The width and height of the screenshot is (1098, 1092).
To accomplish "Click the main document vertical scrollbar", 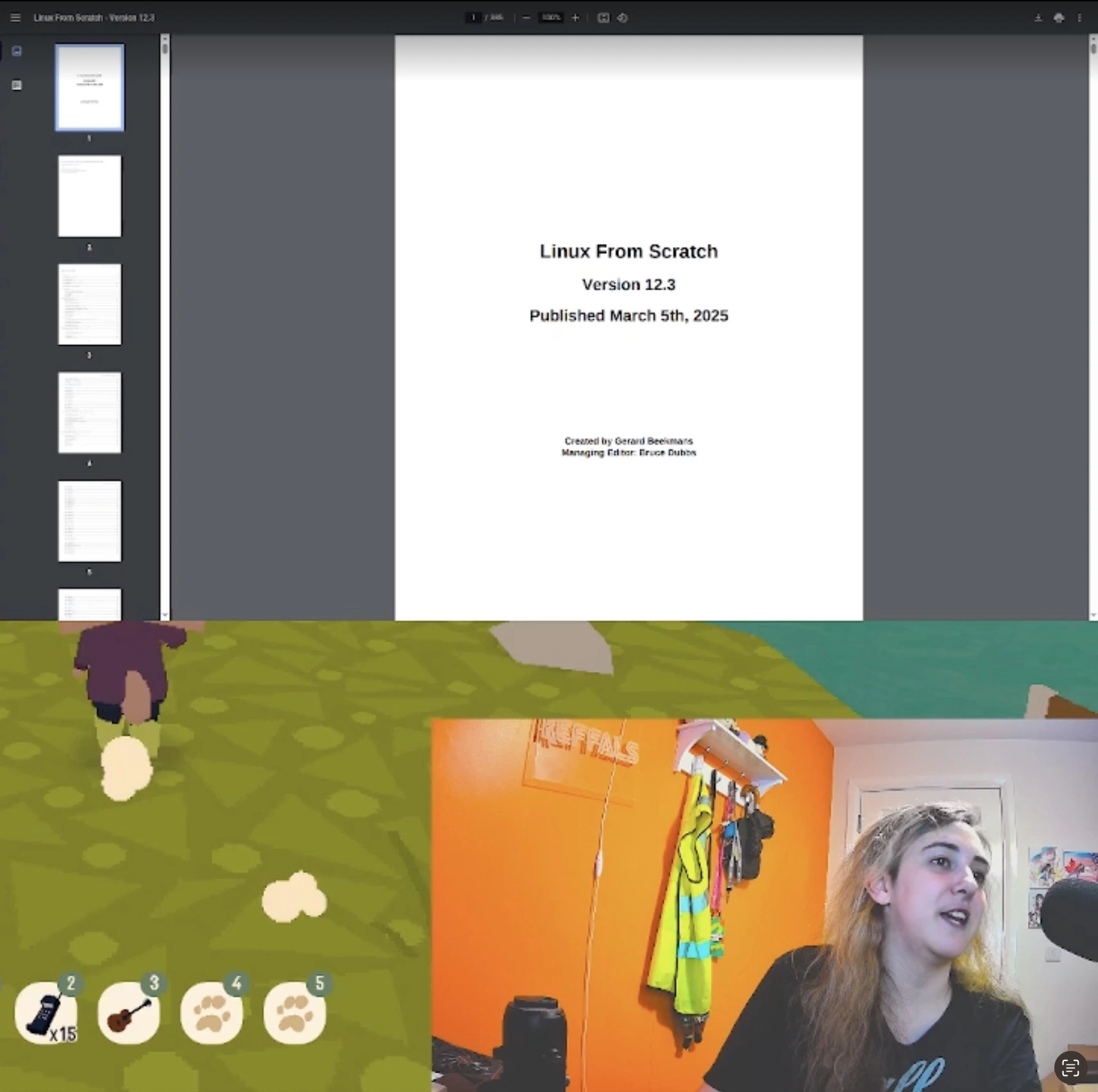I will (x=1093, y=326).
